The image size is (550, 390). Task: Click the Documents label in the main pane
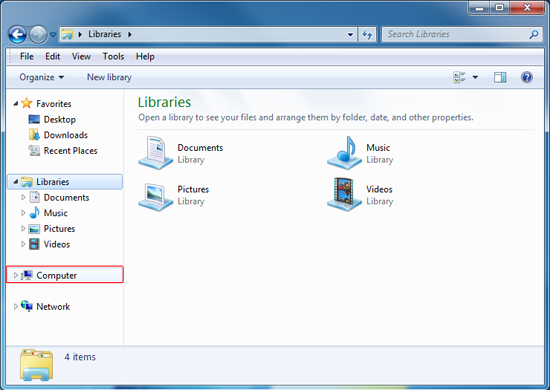click(x=200, y=148)
